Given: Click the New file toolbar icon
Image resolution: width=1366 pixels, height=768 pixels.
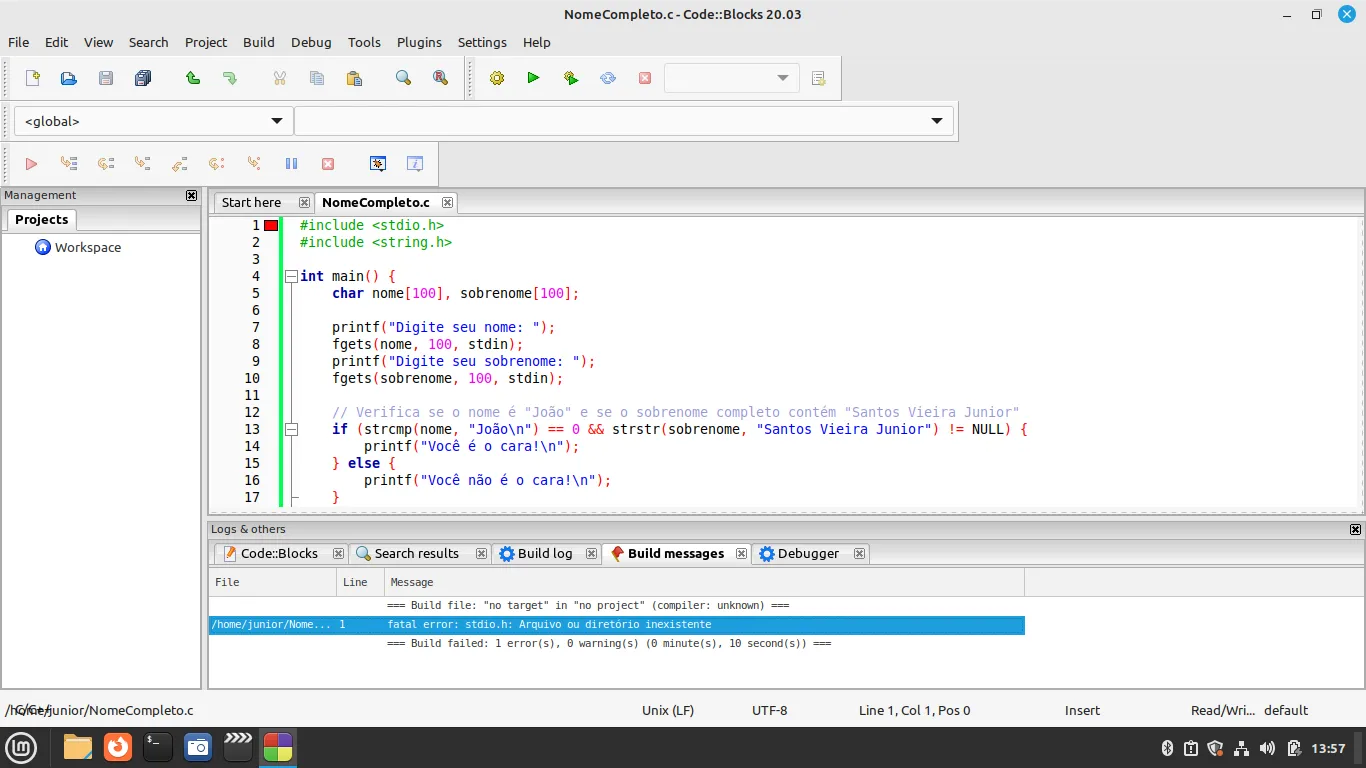Looking at the screenshot, I should [33, 78].
